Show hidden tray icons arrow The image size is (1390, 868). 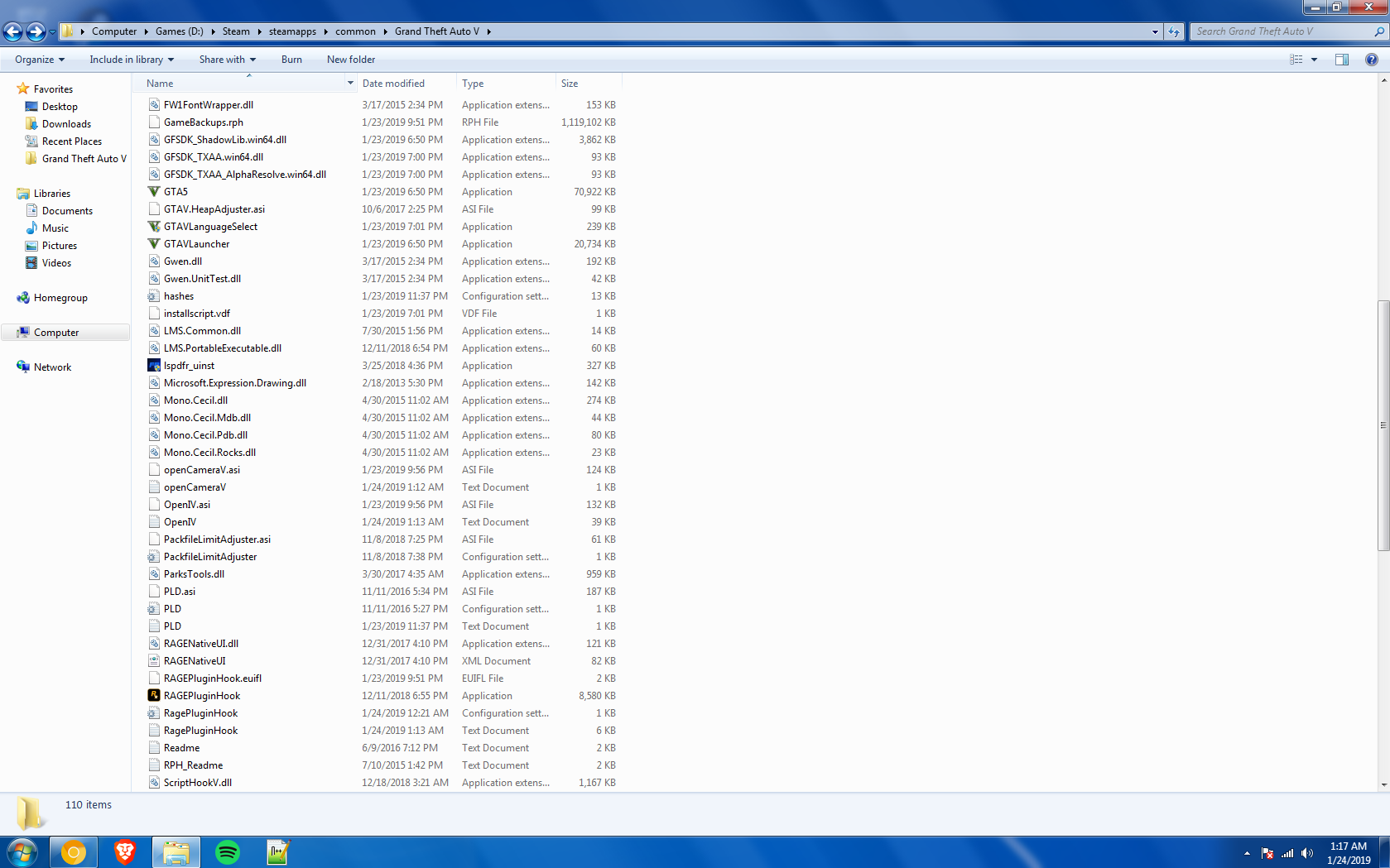coord(1247,853)
